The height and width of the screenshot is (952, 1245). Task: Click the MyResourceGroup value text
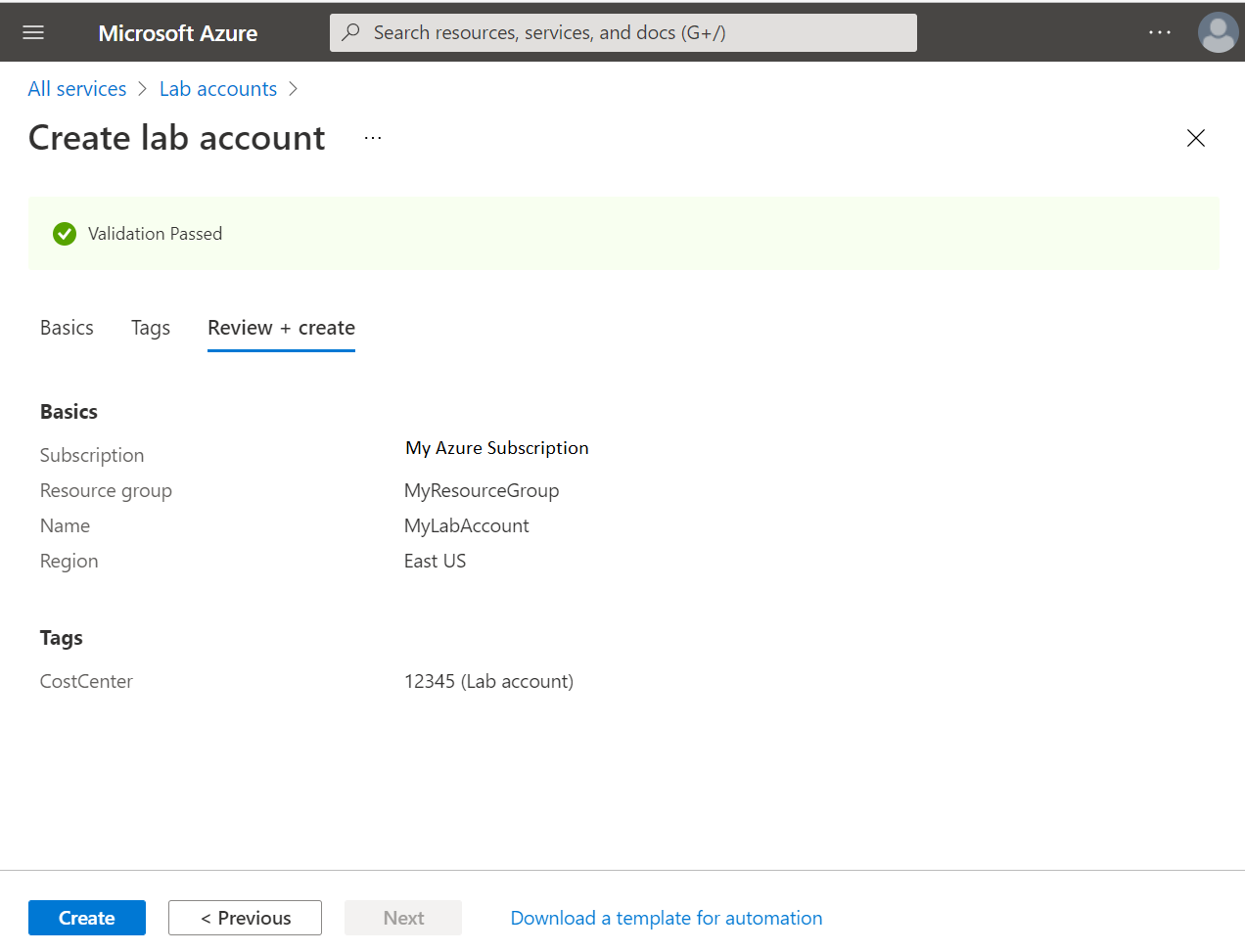click(x=482, y=490)
